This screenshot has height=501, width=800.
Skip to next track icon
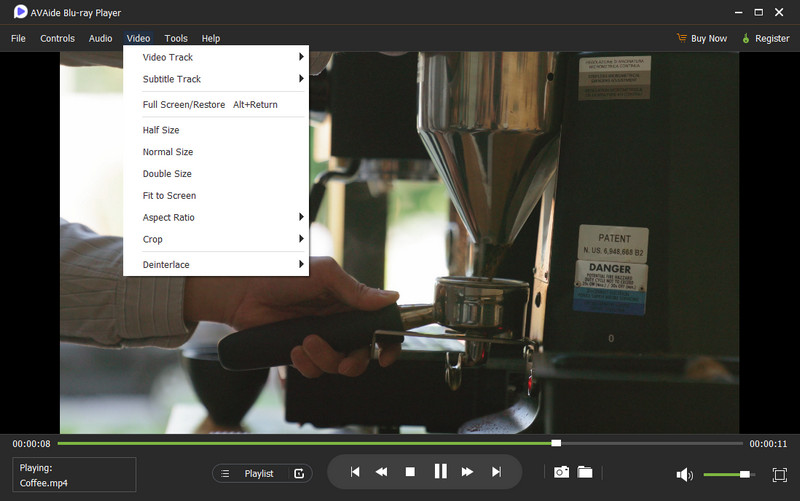tap(496, 472)
